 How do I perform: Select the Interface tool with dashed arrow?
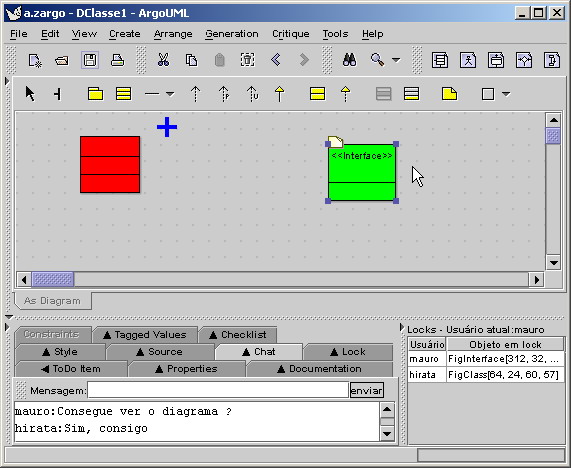point(345,94)
